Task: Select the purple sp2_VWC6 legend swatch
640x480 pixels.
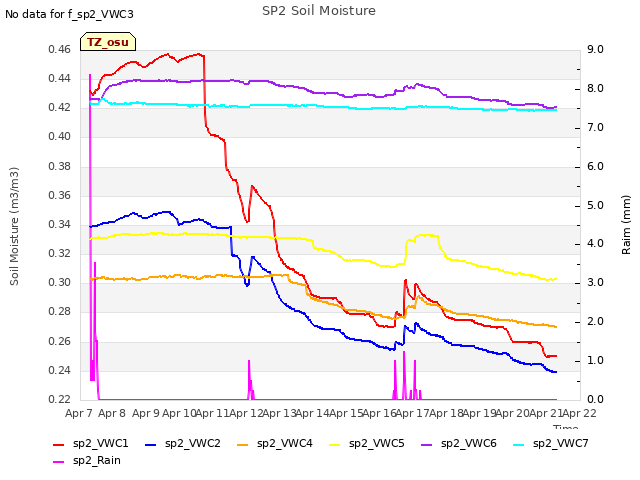Action: click(427, 444)
